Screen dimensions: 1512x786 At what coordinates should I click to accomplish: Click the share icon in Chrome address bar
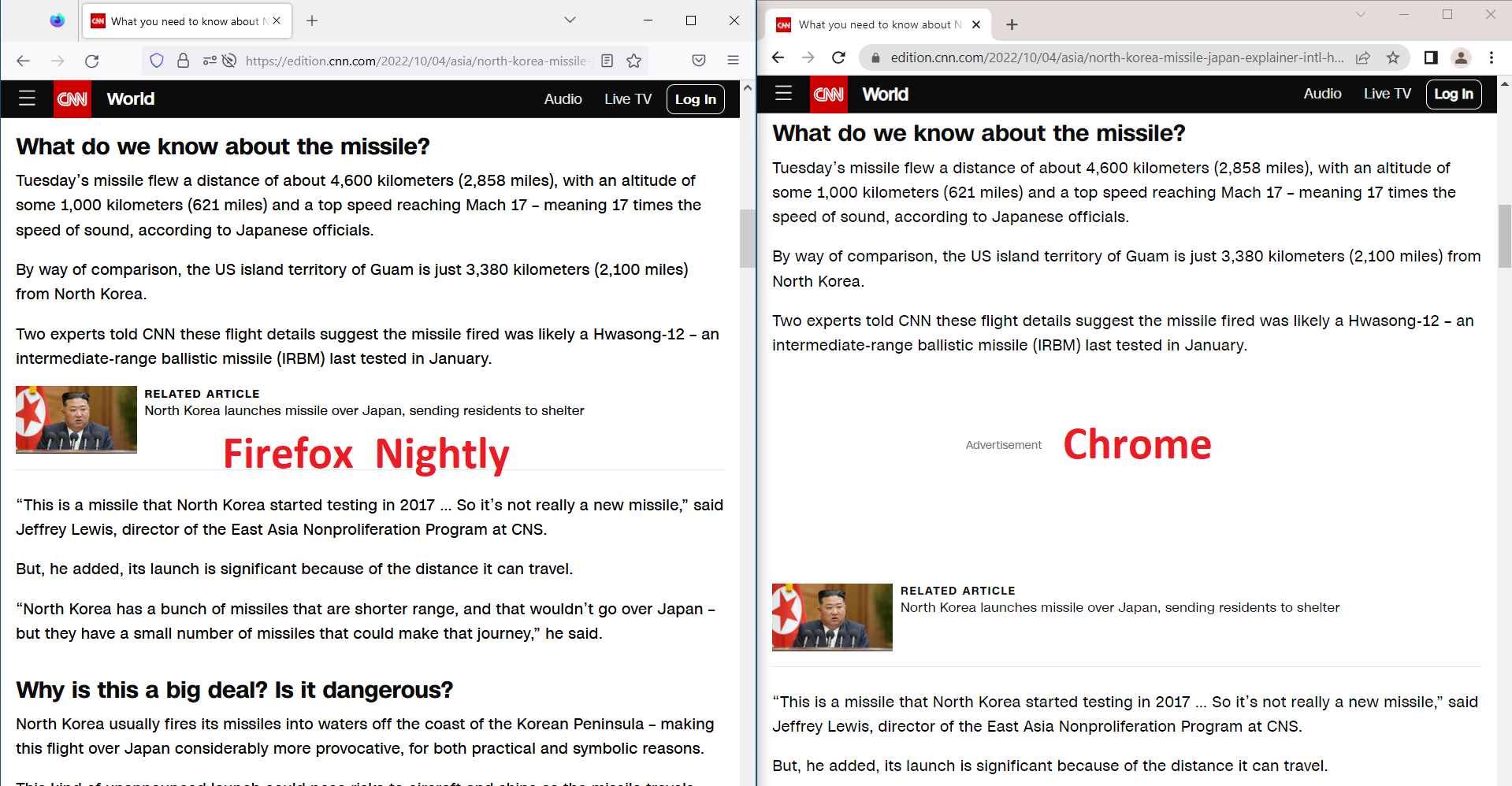click(1363, 57)
